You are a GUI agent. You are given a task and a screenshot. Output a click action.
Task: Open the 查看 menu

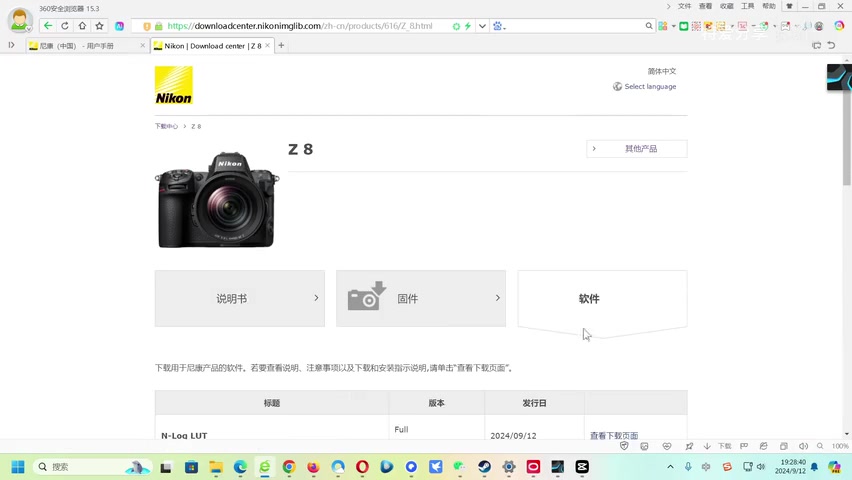(x=705, y=7)
